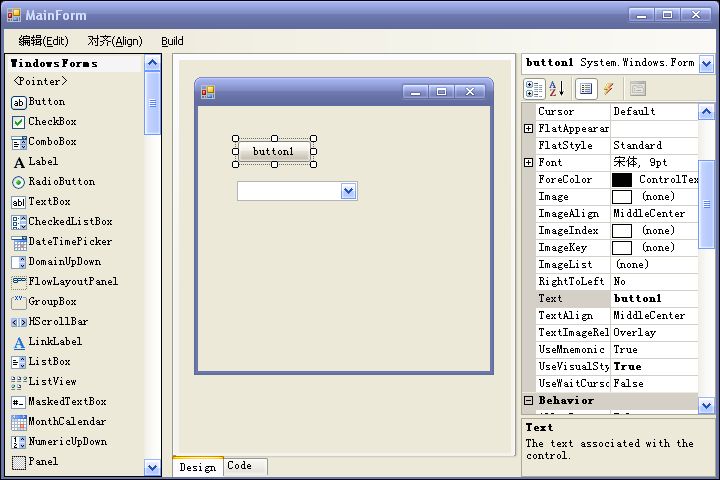Select the RadioButton control in toolbox
Image resolution: width=720 pixels, height=480 pixels.
point(61,182)
